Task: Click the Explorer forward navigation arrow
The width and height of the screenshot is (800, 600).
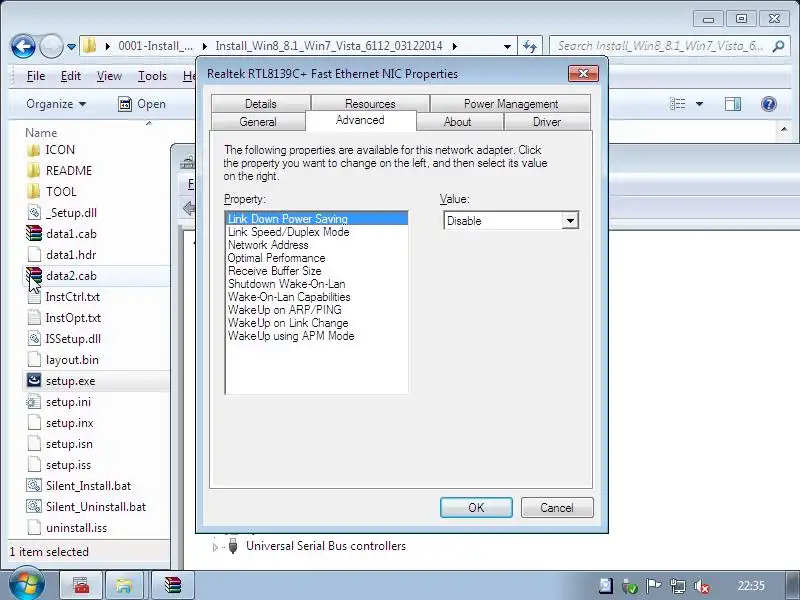Action: tap(51, 46)
